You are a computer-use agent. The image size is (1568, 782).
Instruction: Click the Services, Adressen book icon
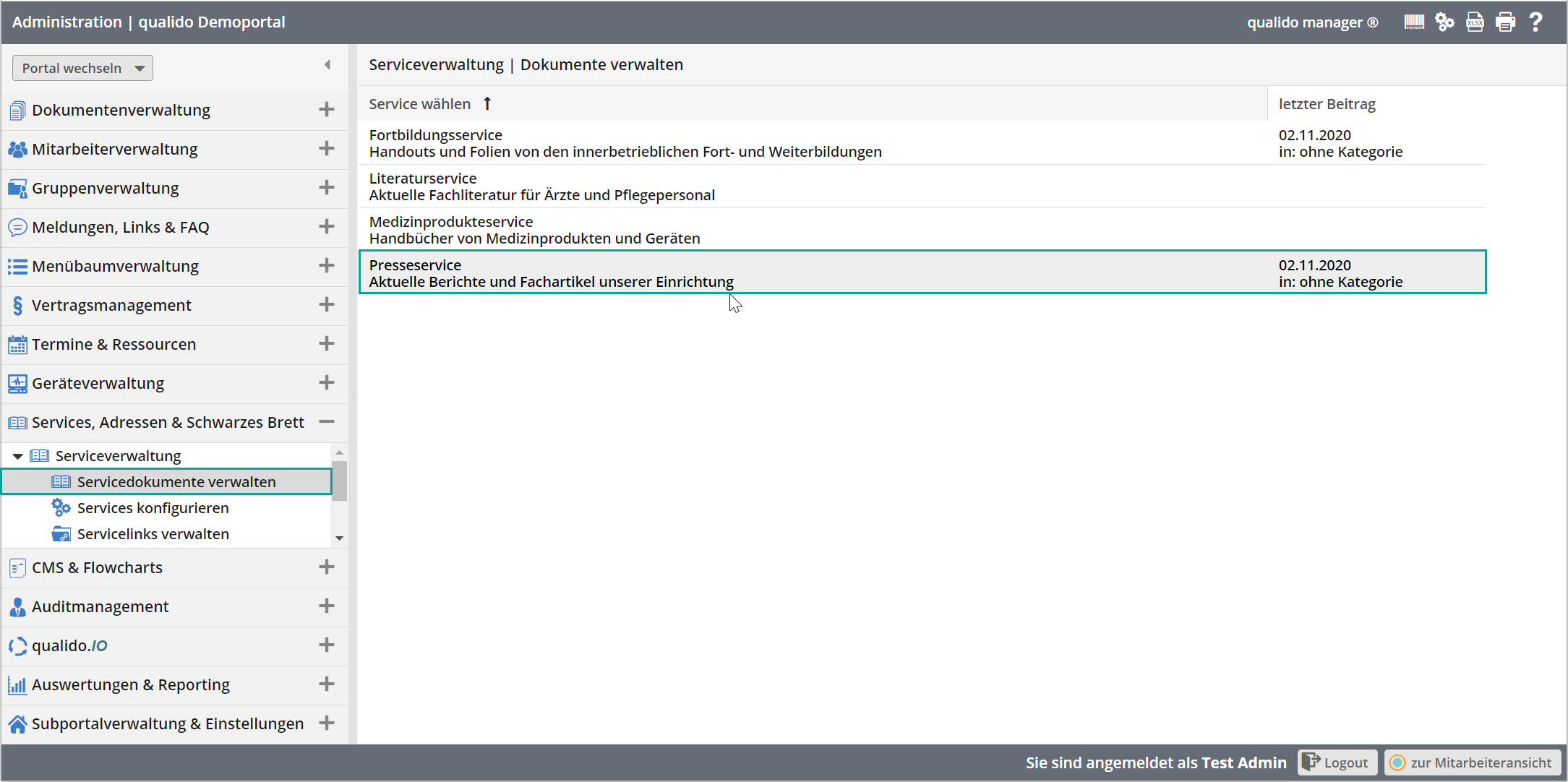(x=17, y=423)
